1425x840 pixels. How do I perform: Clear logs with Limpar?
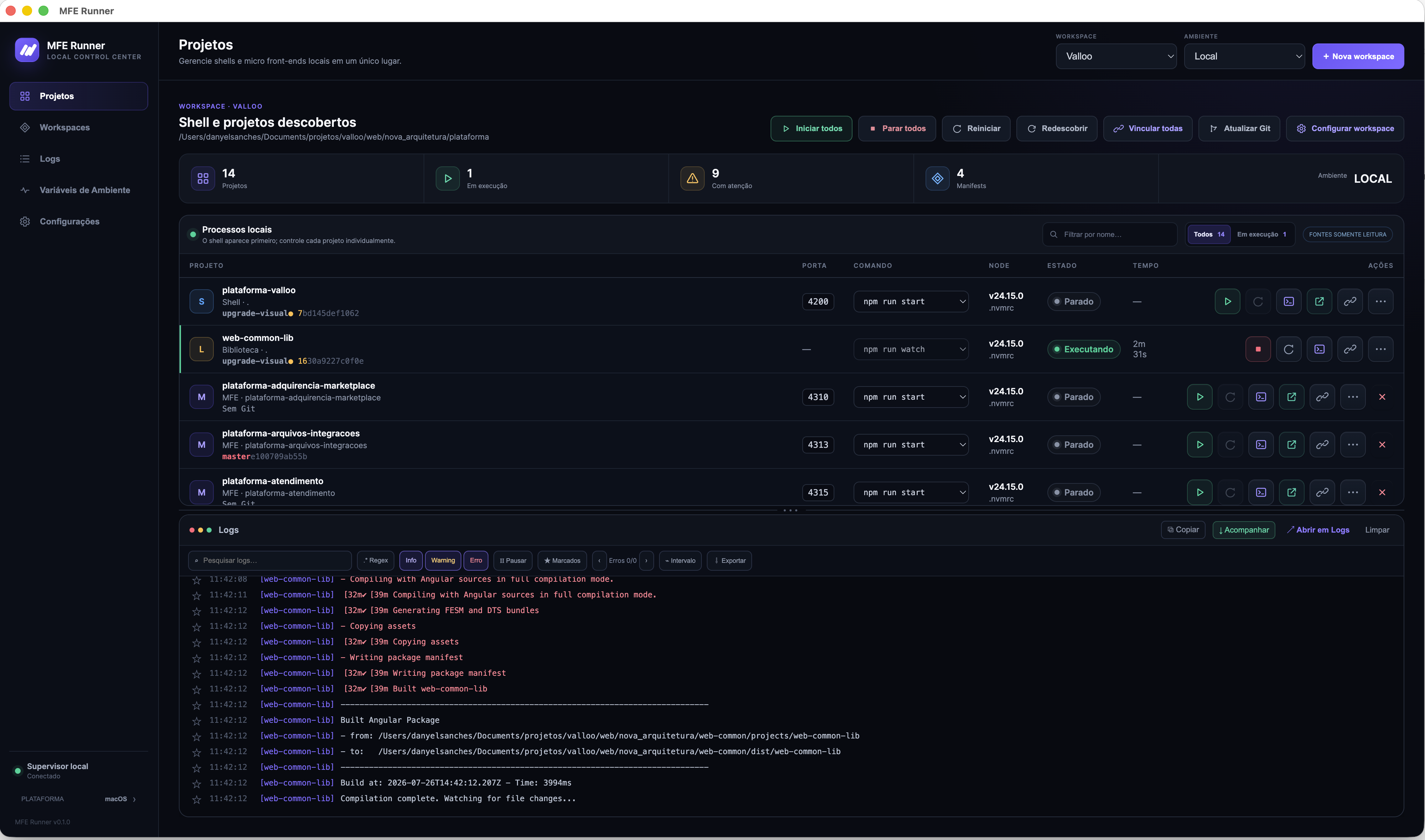[x=1376, y=530]
